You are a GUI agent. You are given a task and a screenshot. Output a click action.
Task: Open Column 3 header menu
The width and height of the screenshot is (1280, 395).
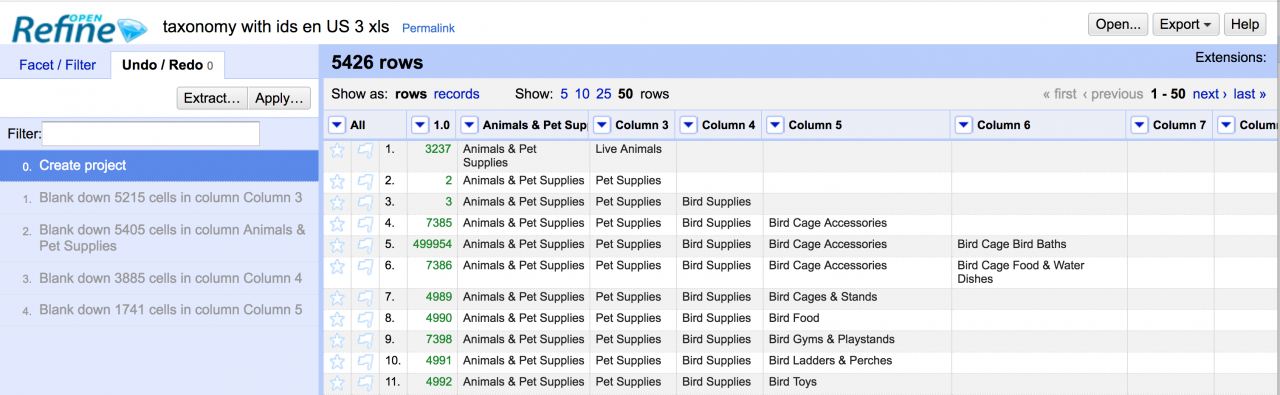click(x=602, y=125)
